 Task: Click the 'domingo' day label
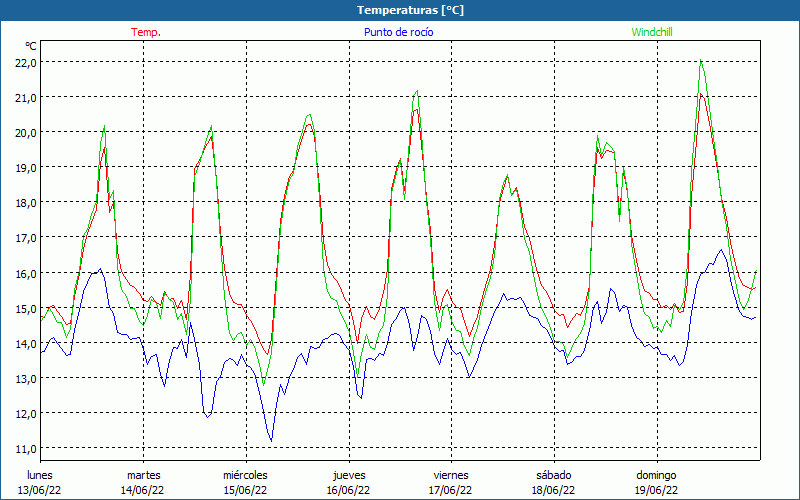656,475
